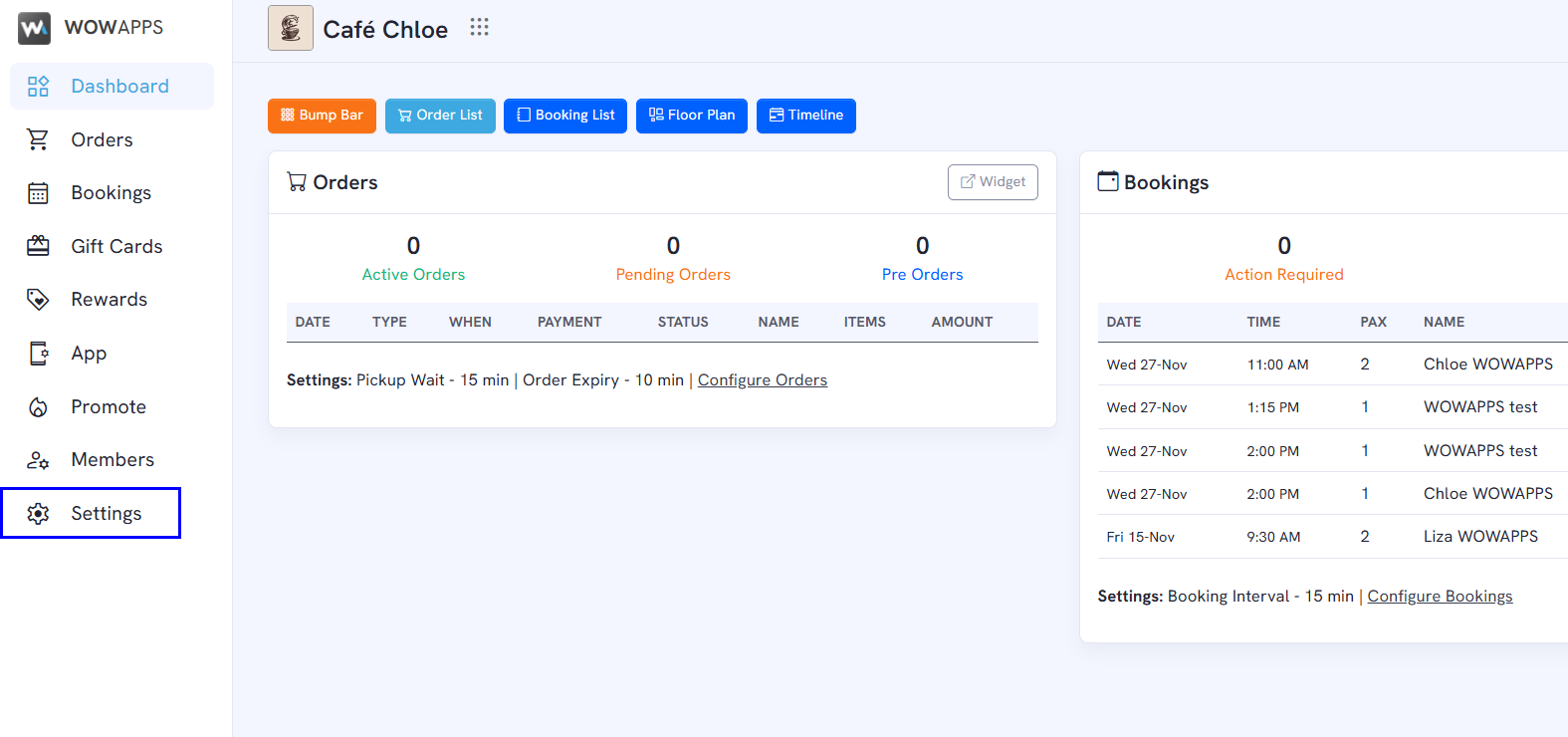Screen dimensions: 1568x737
Task: Click the Café Chloe title text
Action: point(385,30)
